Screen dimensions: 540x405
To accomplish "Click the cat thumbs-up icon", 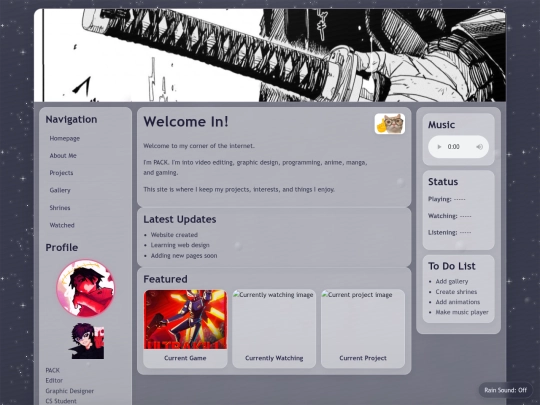I will [x=390, y=124].
